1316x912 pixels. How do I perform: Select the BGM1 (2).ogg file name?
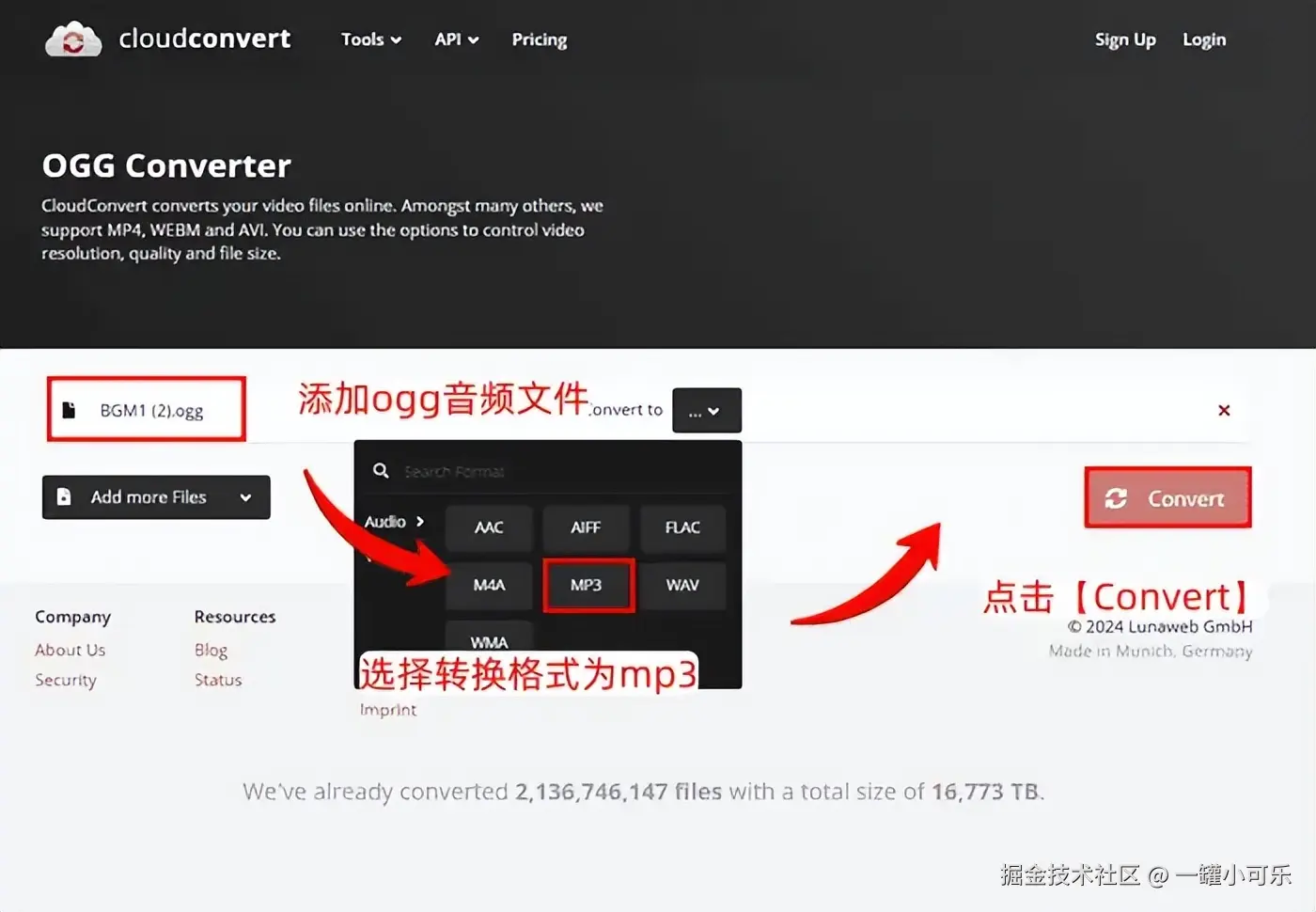[x=151, y=411]
